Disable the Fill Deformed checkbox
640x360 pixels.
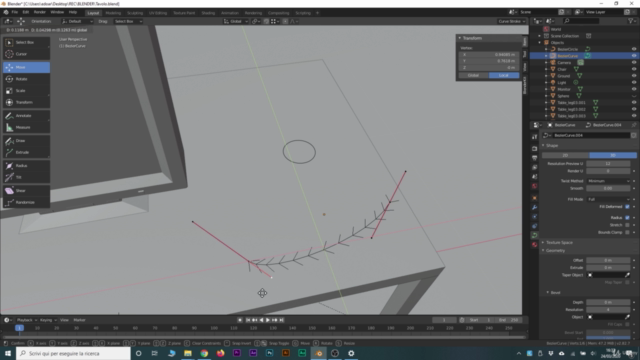tap(627, 207)
